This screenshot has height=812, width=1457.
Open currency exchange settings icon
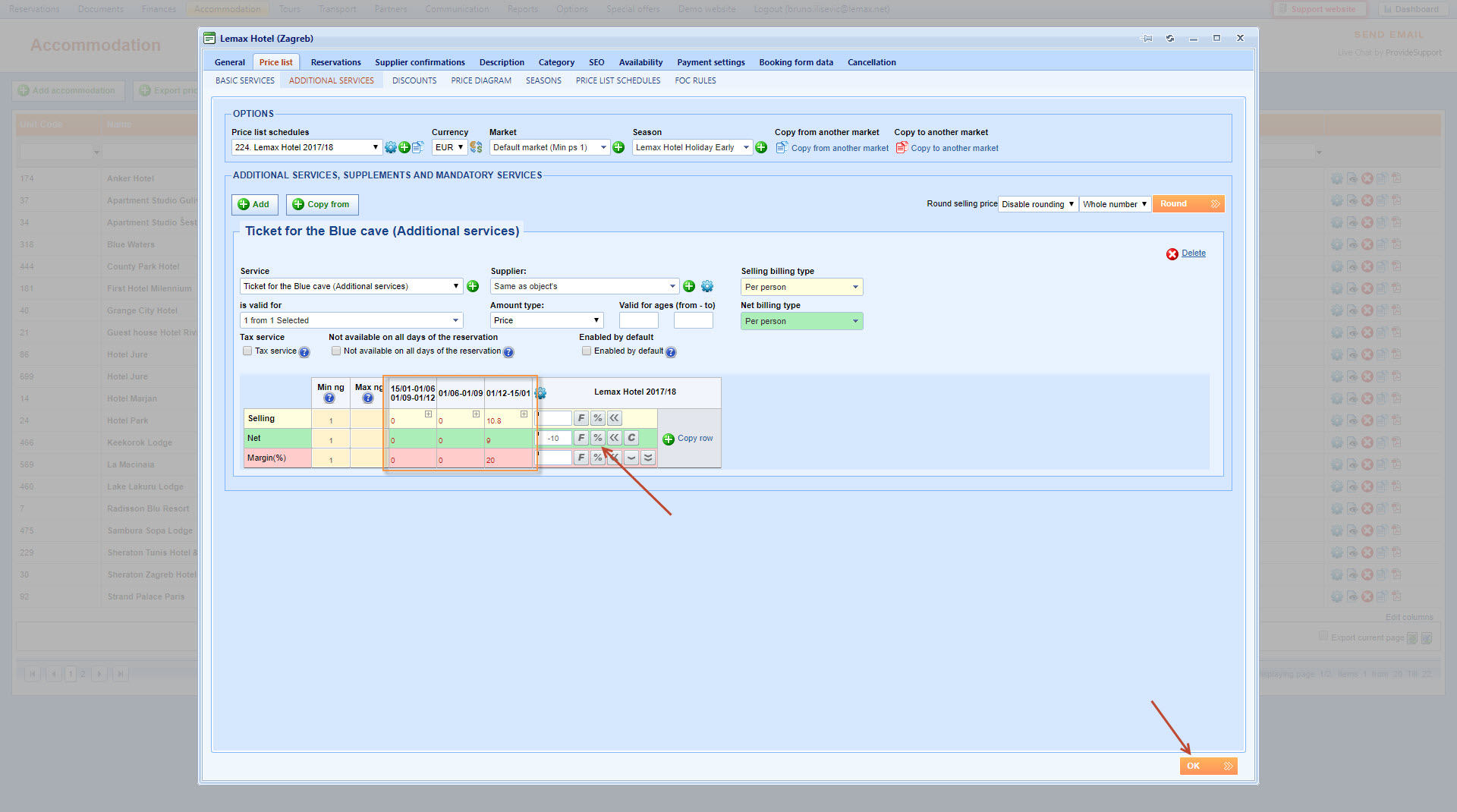coord(476,147)
